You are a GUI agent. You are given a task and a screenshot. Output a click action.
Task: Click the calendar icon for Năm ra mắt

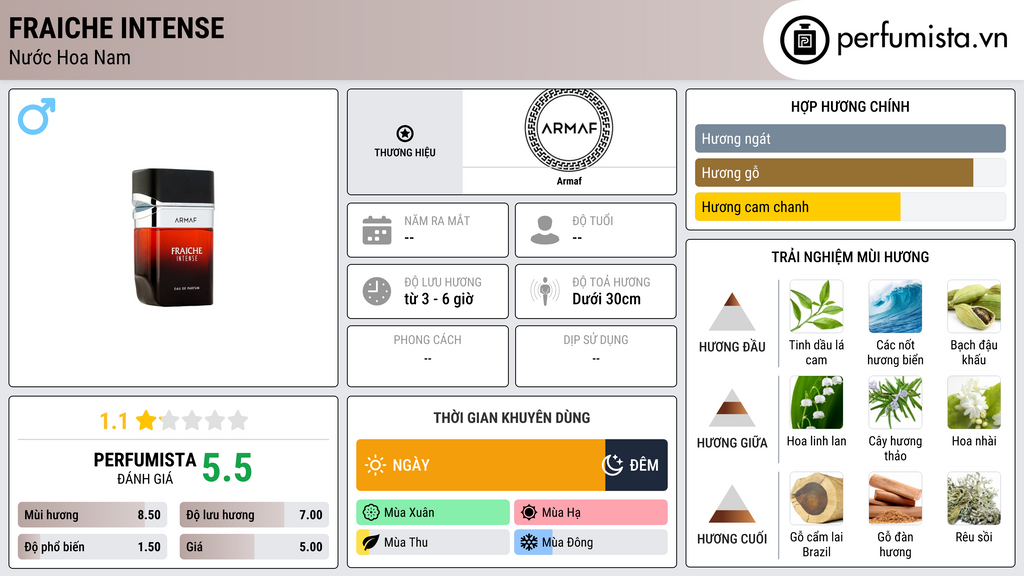tap(376, 230)
